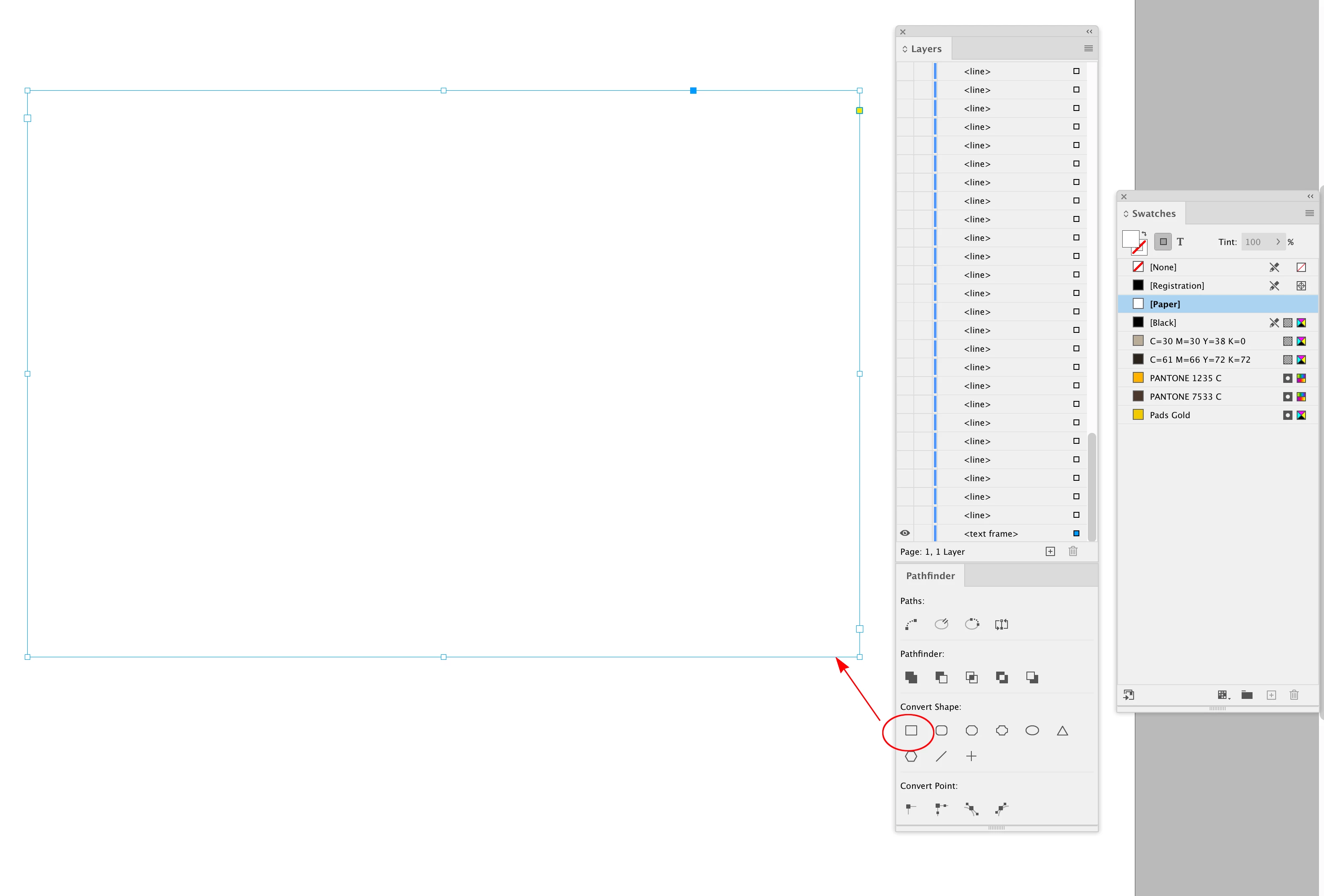Image resolution: width=1324 pixels, height=896 pixels.
Task: Switch to the Pathfinder tab
Action: click(x=930, y=576)
